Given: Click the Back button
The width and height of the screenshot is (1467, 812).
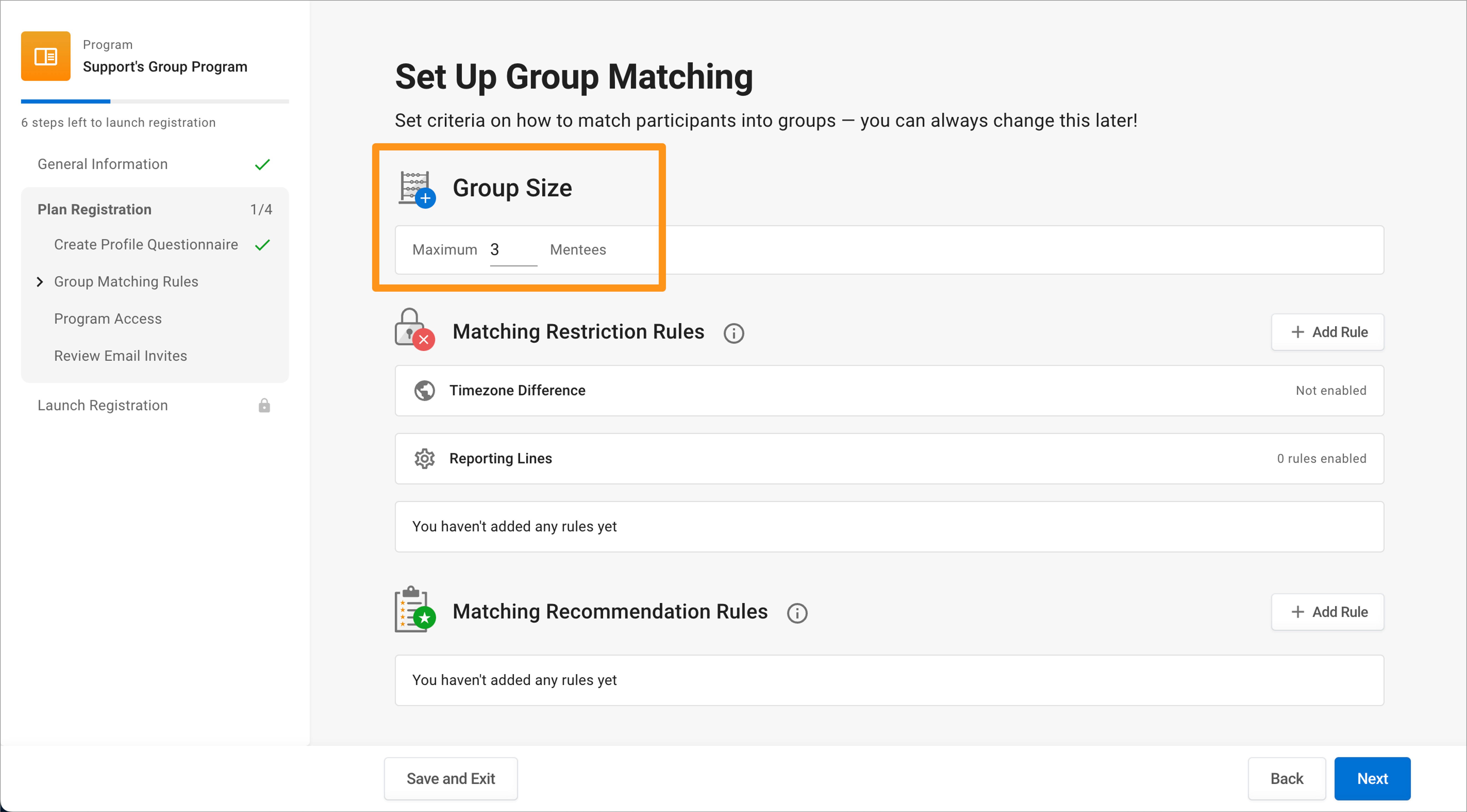Looking at the screenshot, I should pyautogui.click(x=1287, y=778).
